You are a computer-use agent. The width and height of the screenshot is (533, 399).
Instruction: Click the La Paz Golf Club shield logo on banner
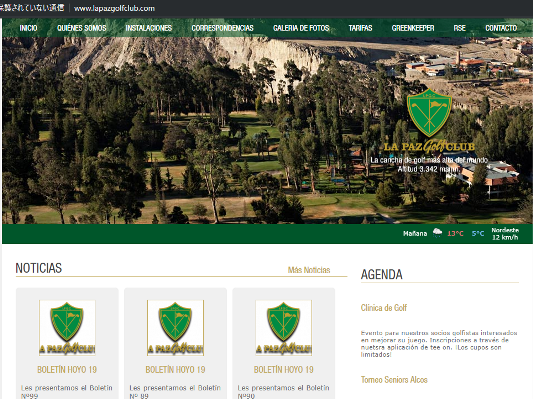coord(429,113)
